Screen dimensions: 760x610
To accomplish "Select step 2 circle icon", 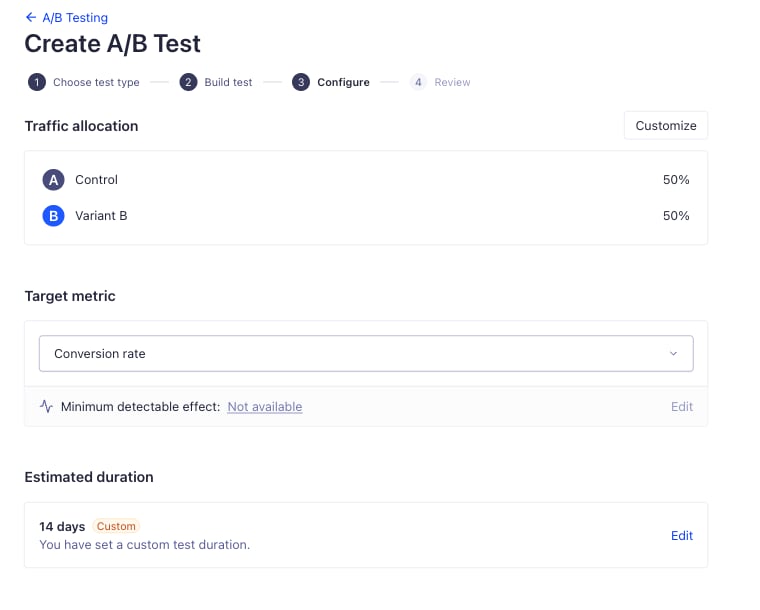I will click(x=188, y=82).
